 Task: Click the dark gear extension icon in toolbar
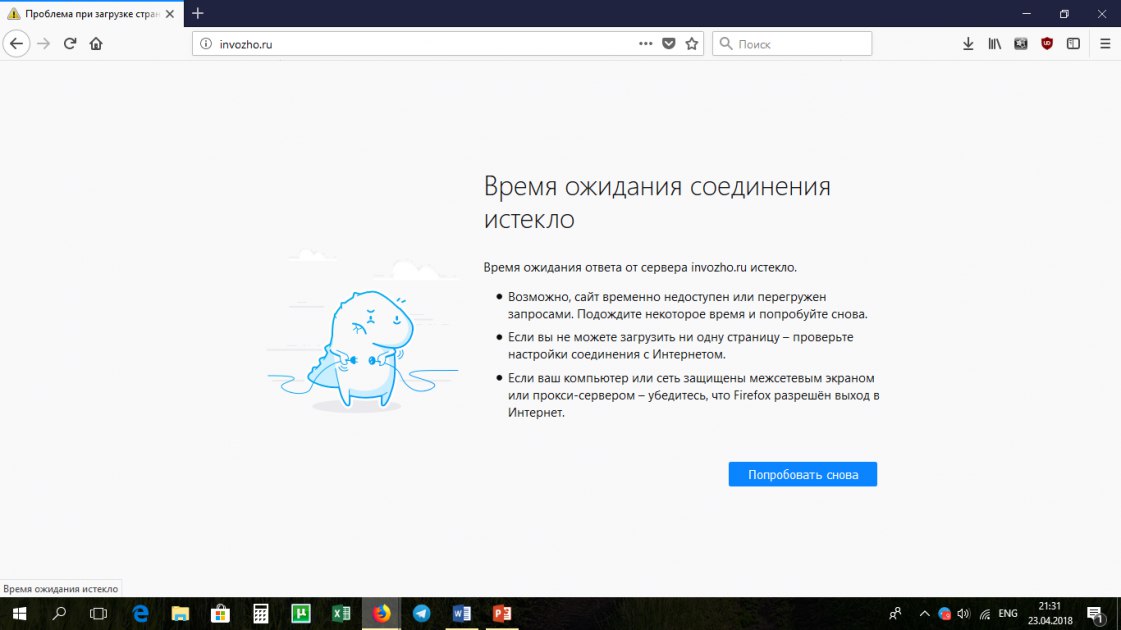(x=1021, y=44)
